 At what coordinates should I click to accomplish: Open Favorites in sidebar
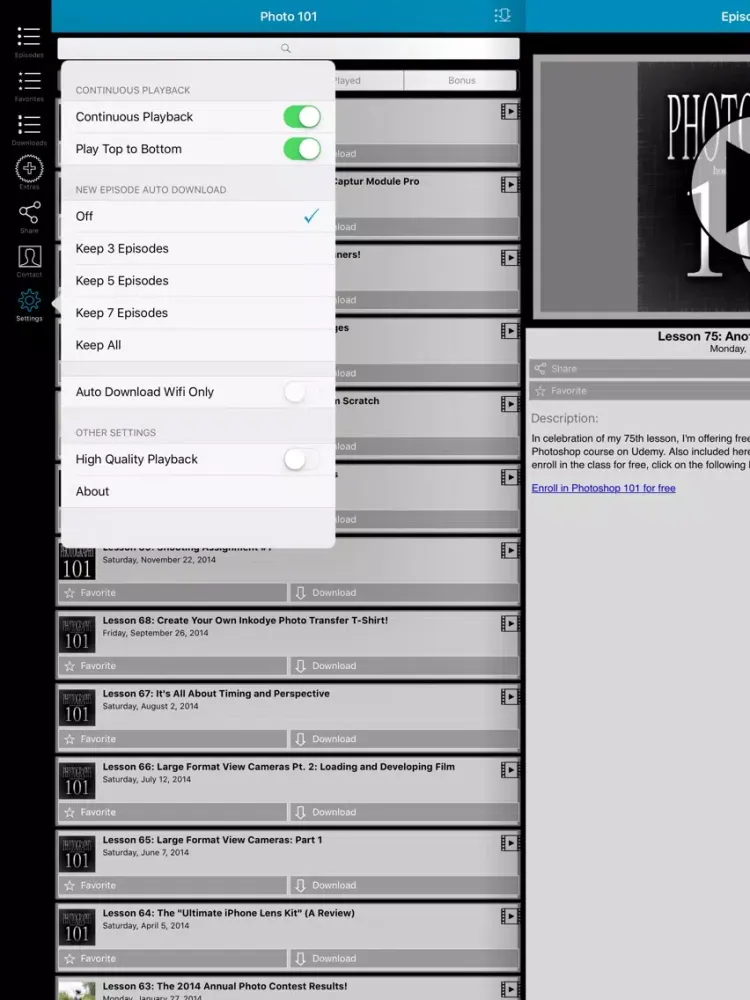pyautogui.click(x=29, y=83)
